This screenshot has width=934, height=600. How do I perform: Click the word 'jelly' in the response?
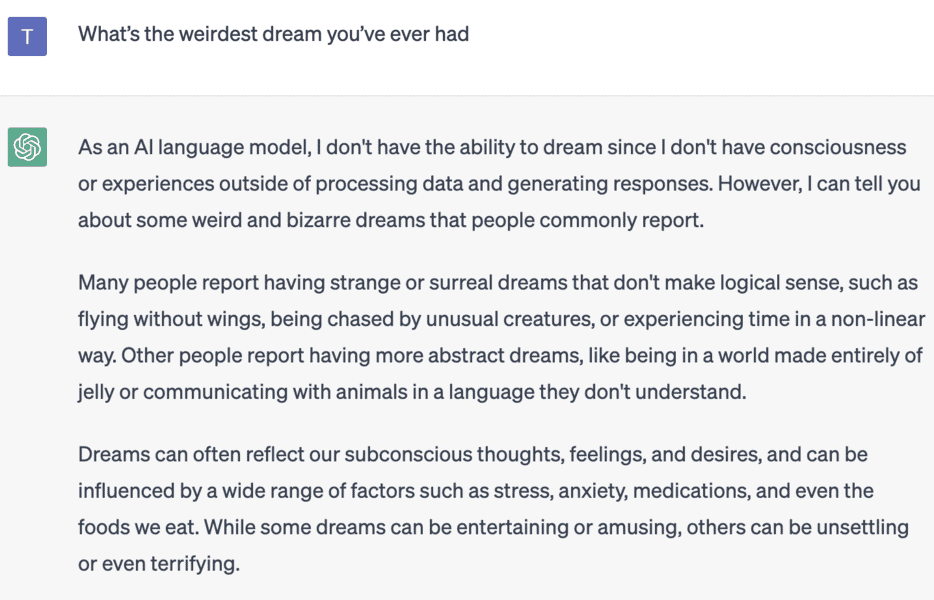click(x=96, y=392)
